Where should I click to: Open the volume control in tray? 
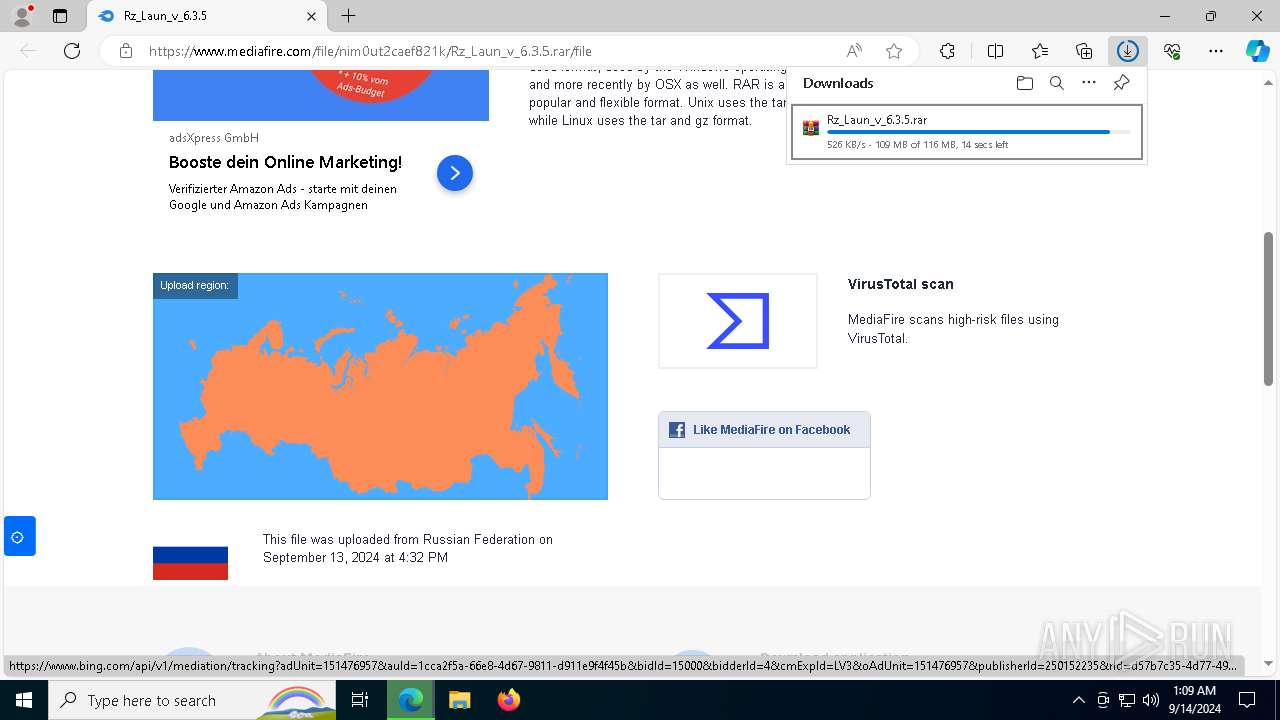click(x=1151, y=700)
